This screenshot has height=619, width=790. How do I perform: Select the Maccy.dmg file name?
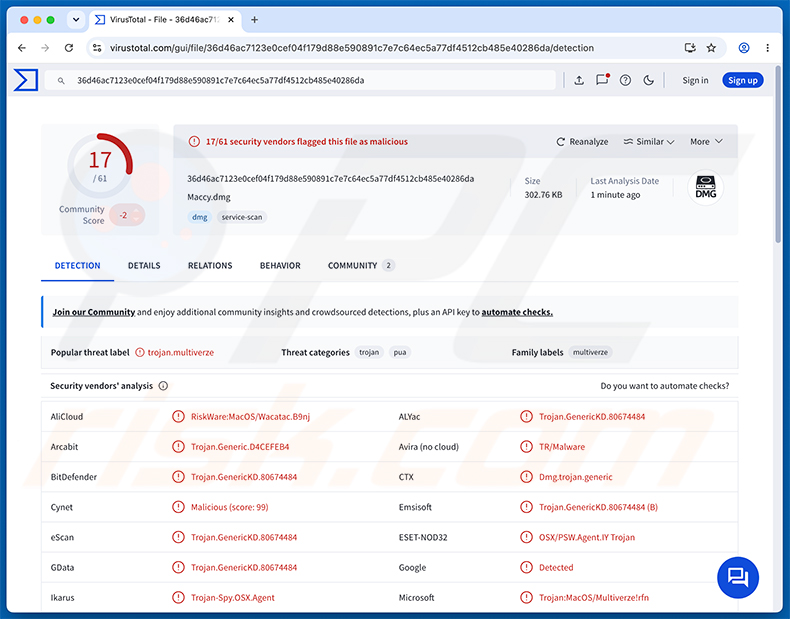(209, 197)
